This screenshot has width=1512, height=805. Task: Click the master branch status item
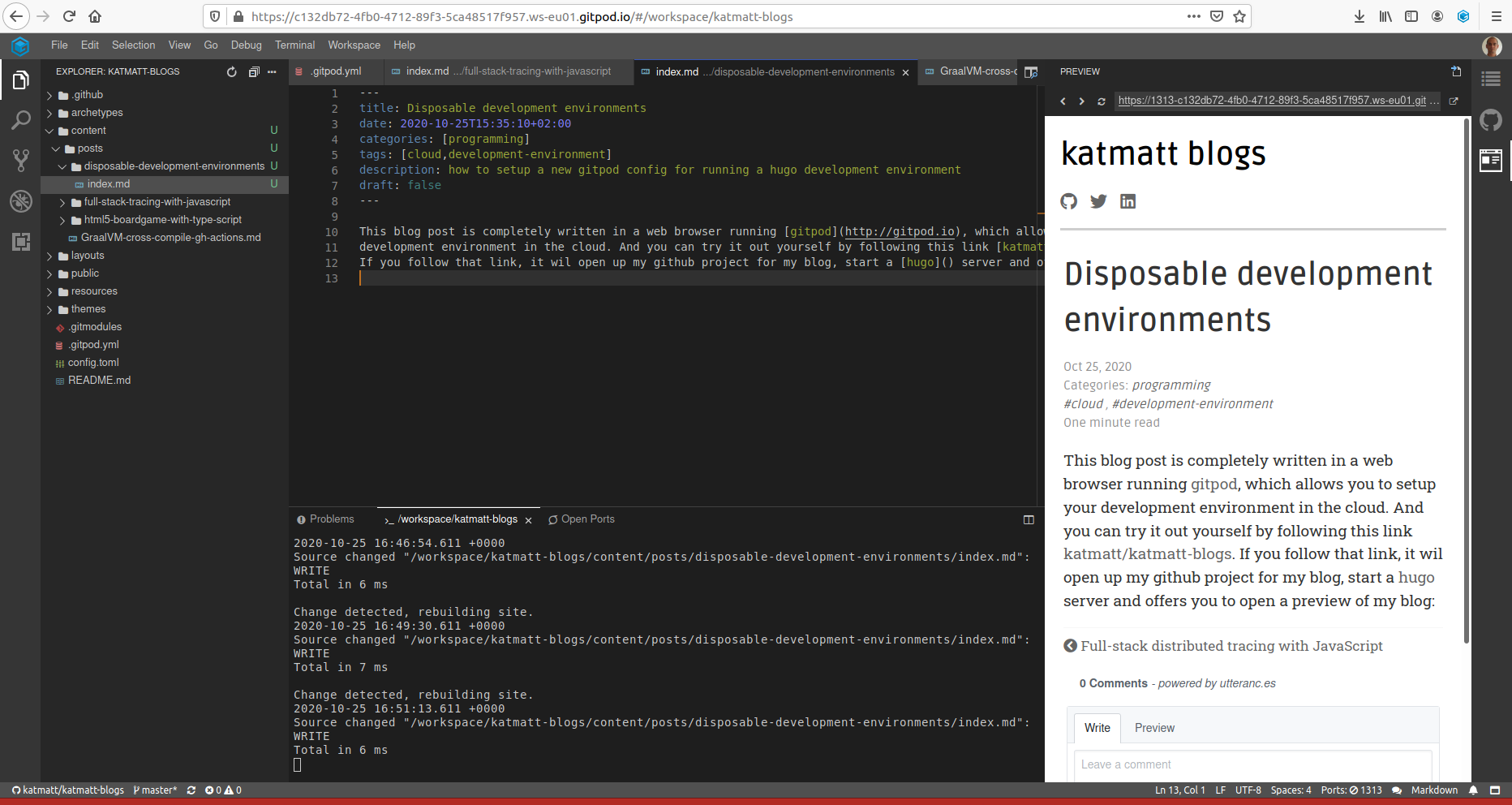pyautogui.click(x=155, y=790)
